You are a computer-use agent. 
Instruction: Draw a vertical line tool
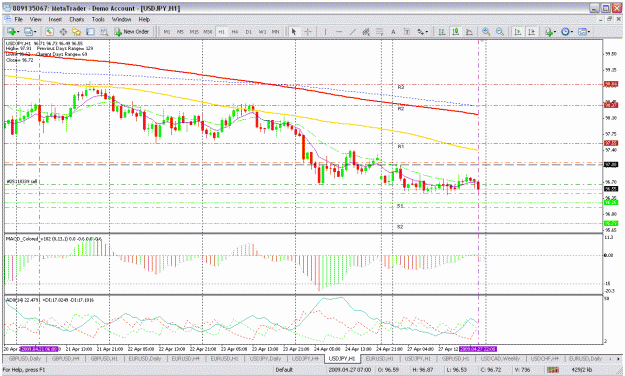click(325, 31)
